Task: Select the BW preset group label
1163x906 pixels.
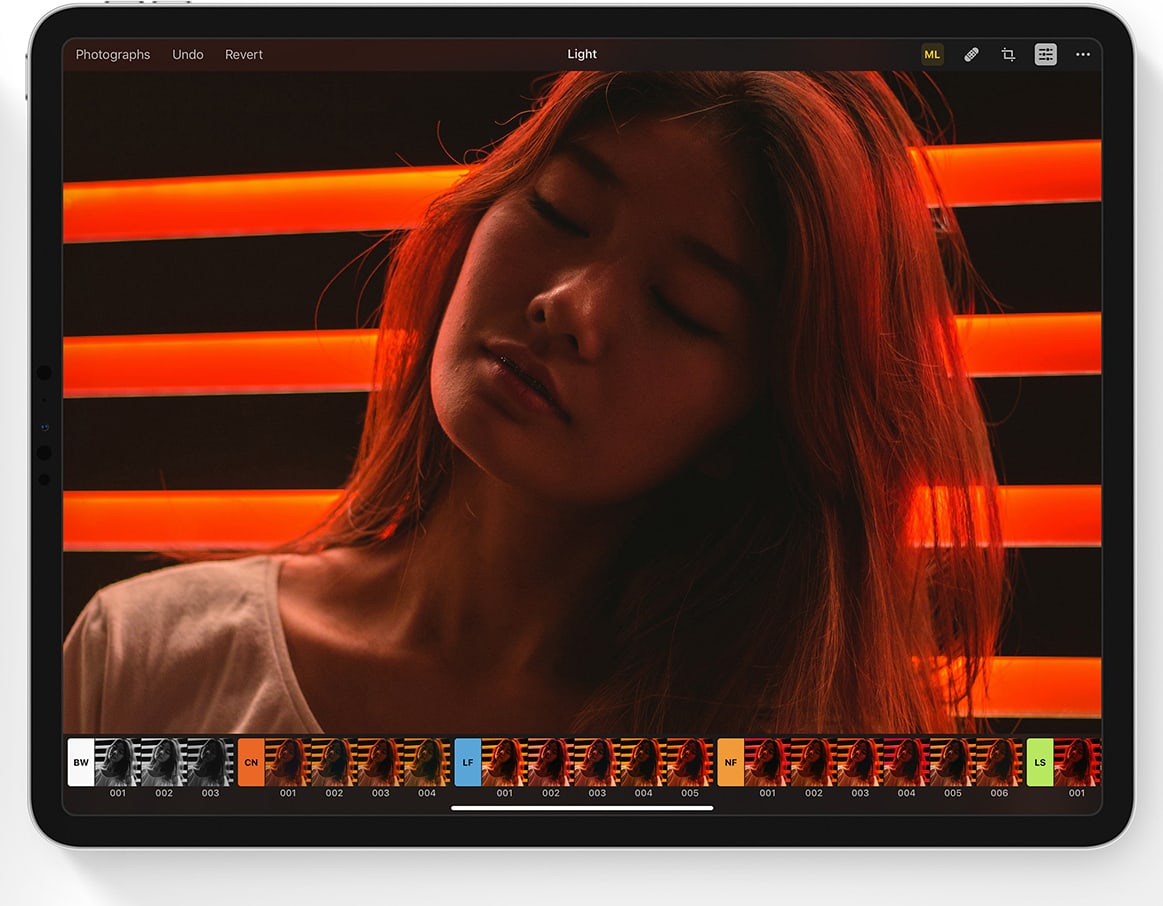Action: [81, 762]
